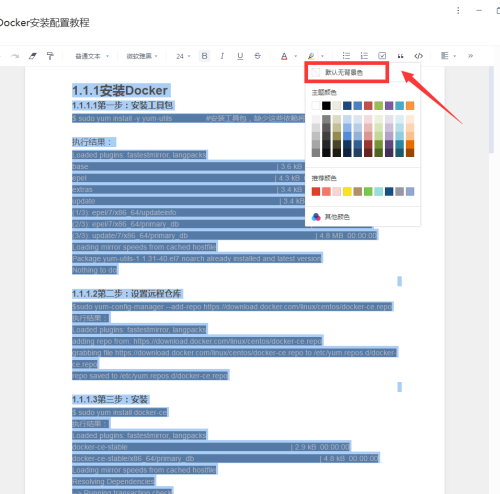Viewport: 500px width, 494px height.
Task: Pick periwinkle blue recommended color swatch
Action: (x=410, y=191)
